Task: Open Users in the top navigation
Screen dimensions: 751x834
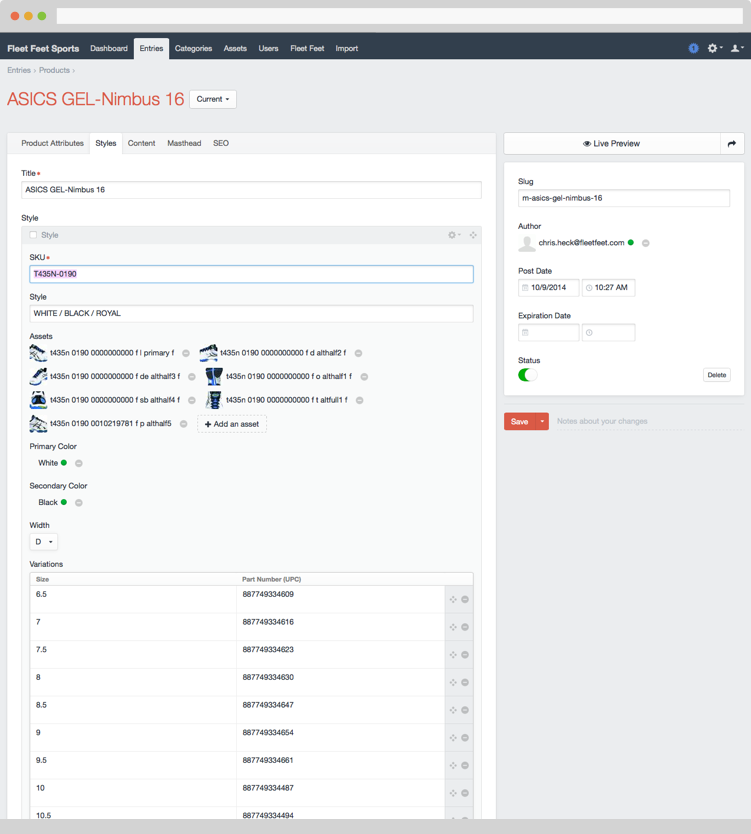Action: point(269,48)
